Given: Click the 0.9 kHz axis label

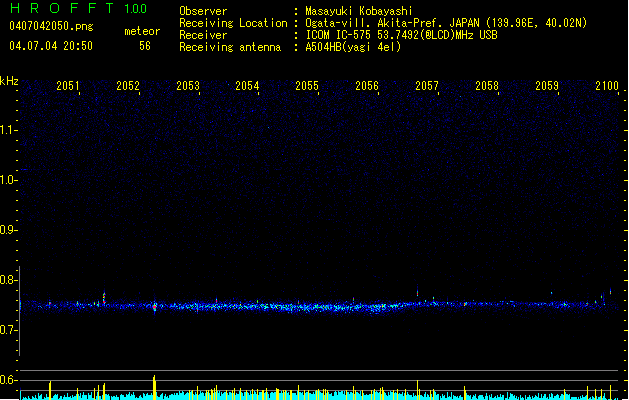Looking at the screenshot, I should 8,230.
